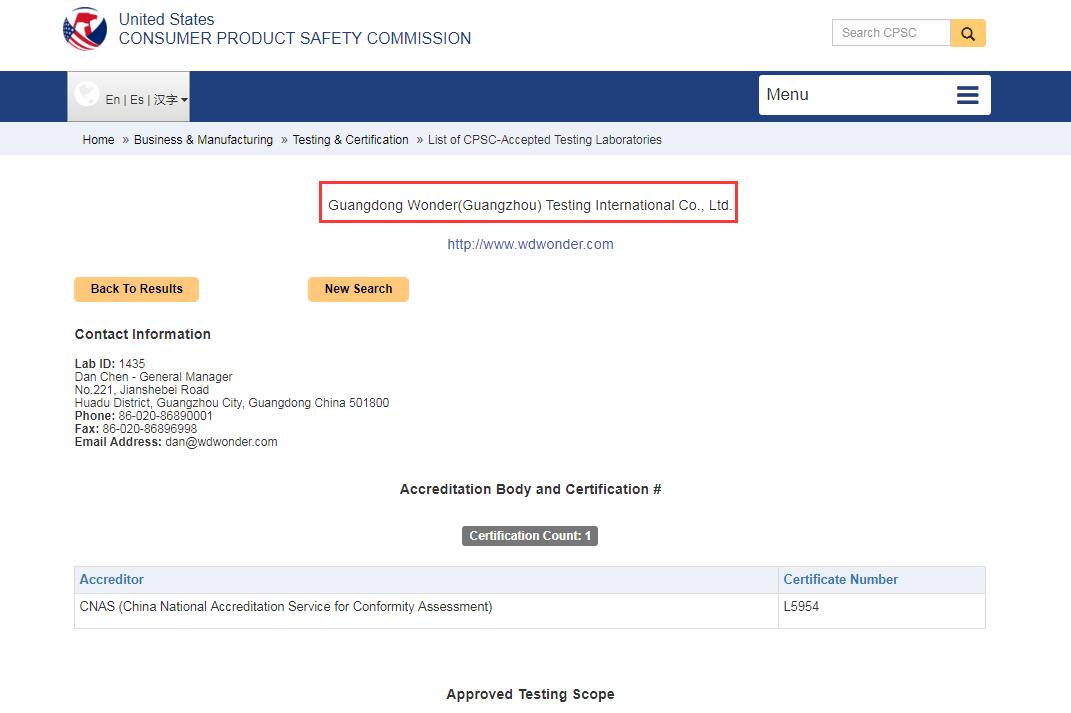
Task: Click the CPSC eagle logo
Action: [x=85, y=29]
